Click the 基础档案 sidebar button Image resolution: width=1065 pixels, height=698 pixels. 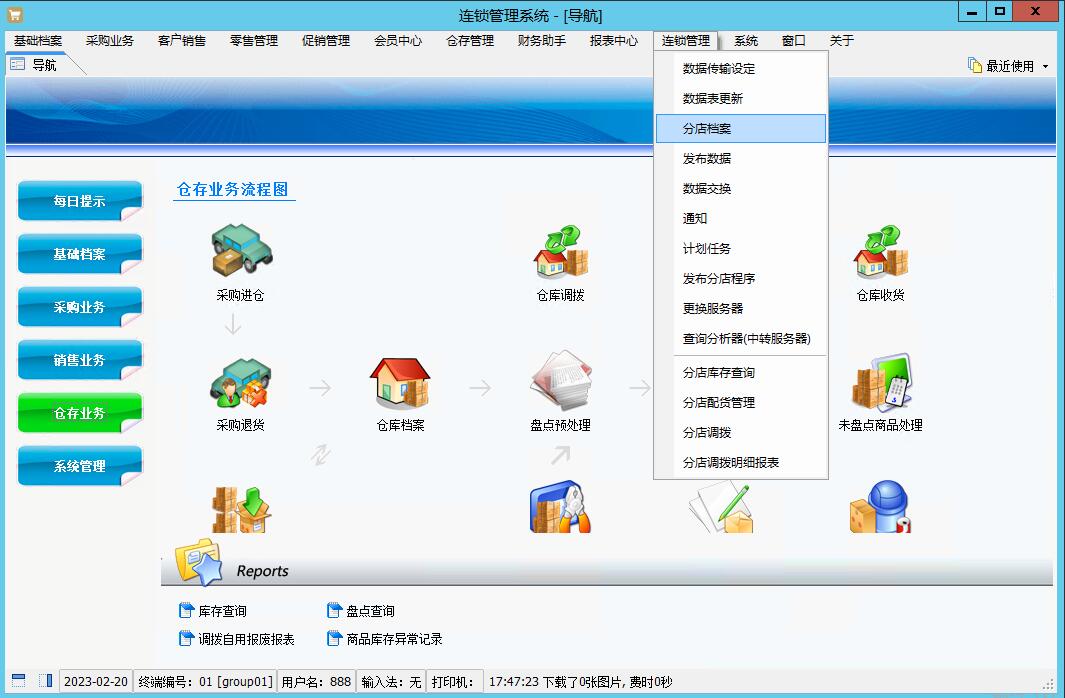(80, 254)
